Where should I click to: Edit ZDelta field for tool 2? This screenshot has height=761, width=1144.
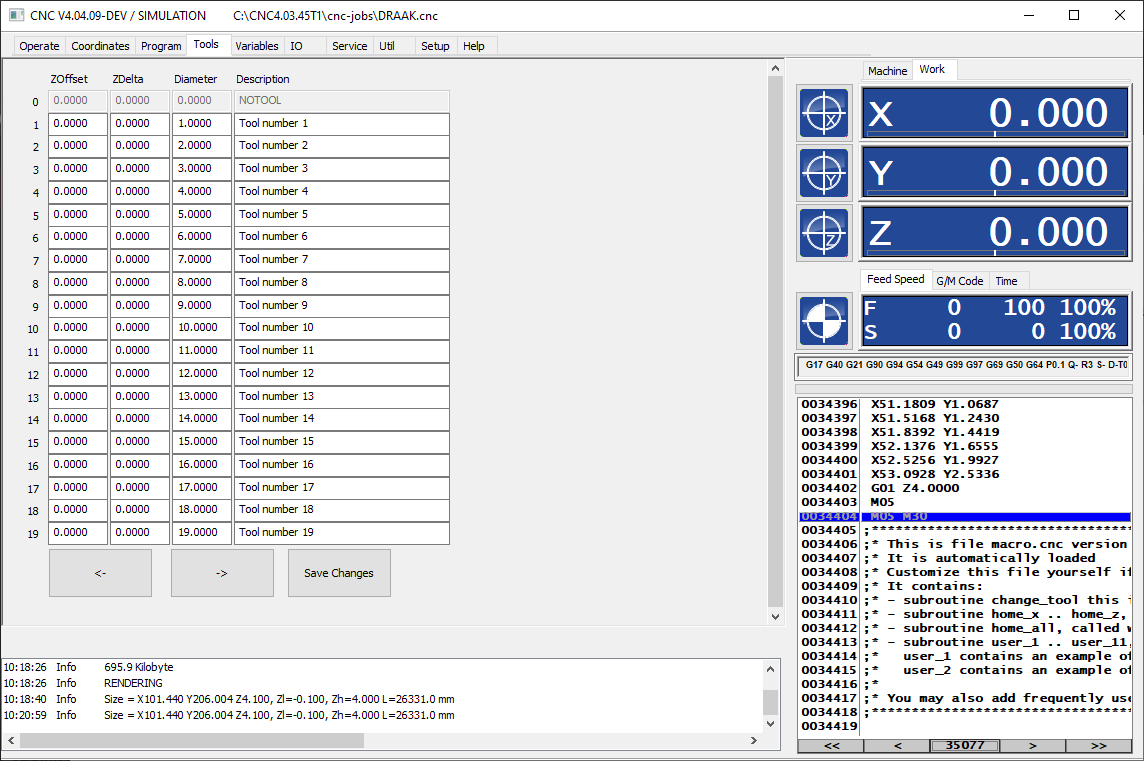click(x=140, y=146)
